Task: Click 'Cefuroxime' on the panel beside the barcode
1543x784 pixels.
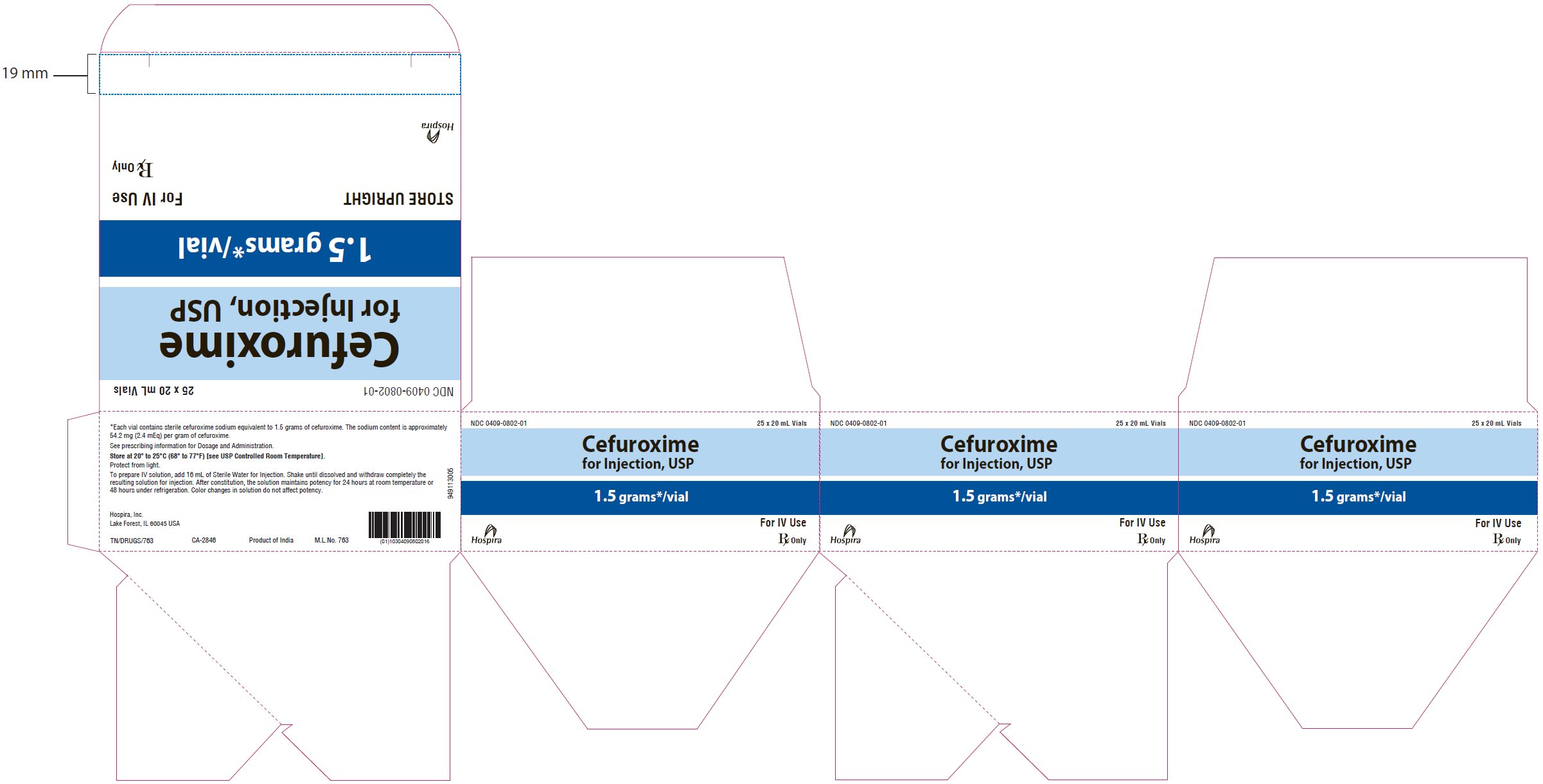Action: 640,444
